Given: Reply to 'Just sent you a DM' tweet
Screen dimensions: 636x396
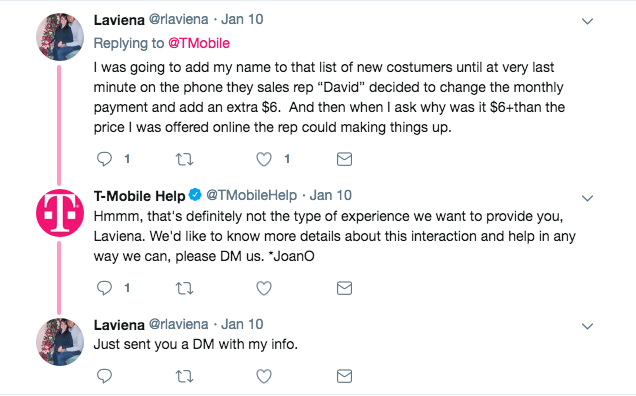Looking at the screenshot, I should (x=105, y=376).
